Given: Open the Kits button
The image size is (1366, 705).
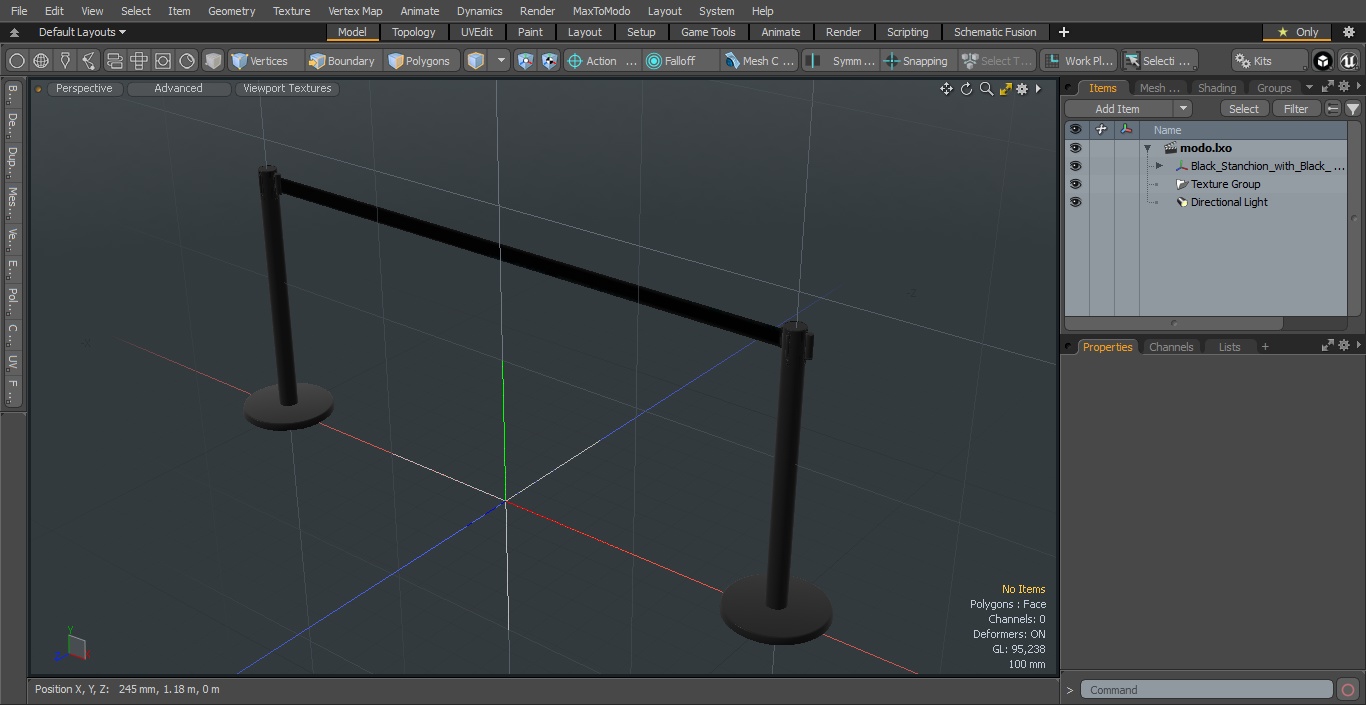Looking at the screenshot, I should click(x=1269, y=61).
